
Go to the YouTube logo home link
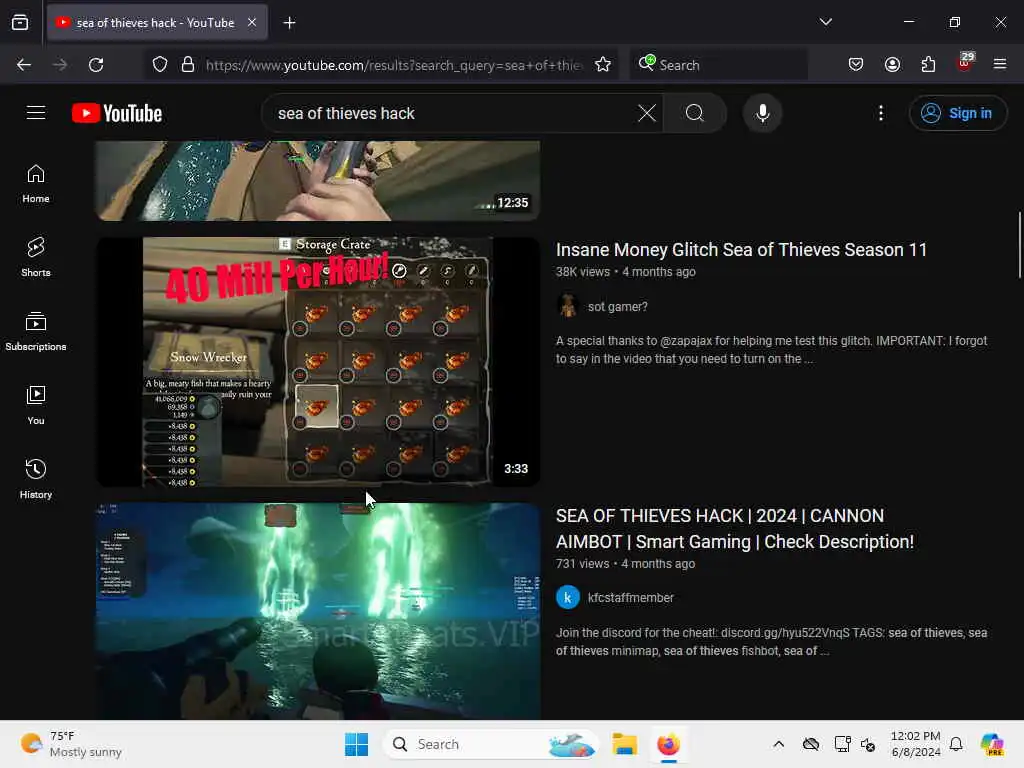pyautogui.click(x=117, y=113)
